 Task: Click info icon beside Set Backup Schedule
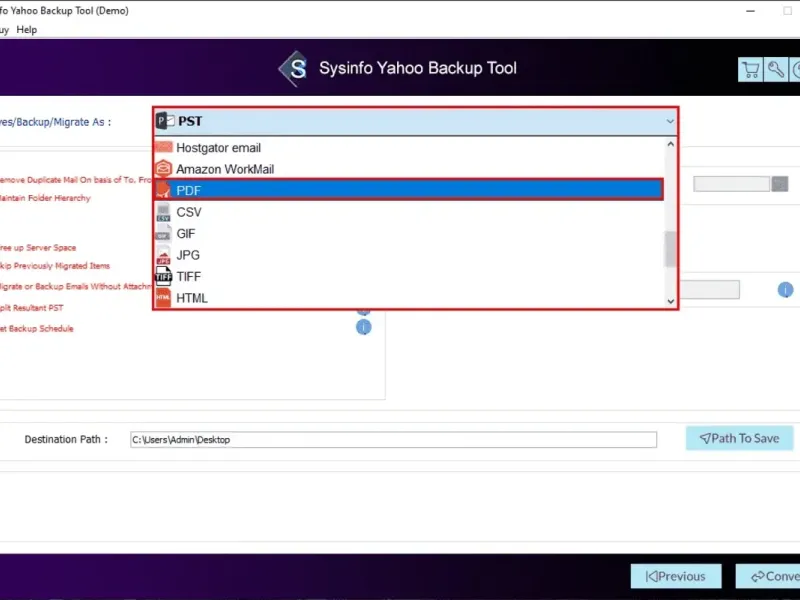point(363,327)
